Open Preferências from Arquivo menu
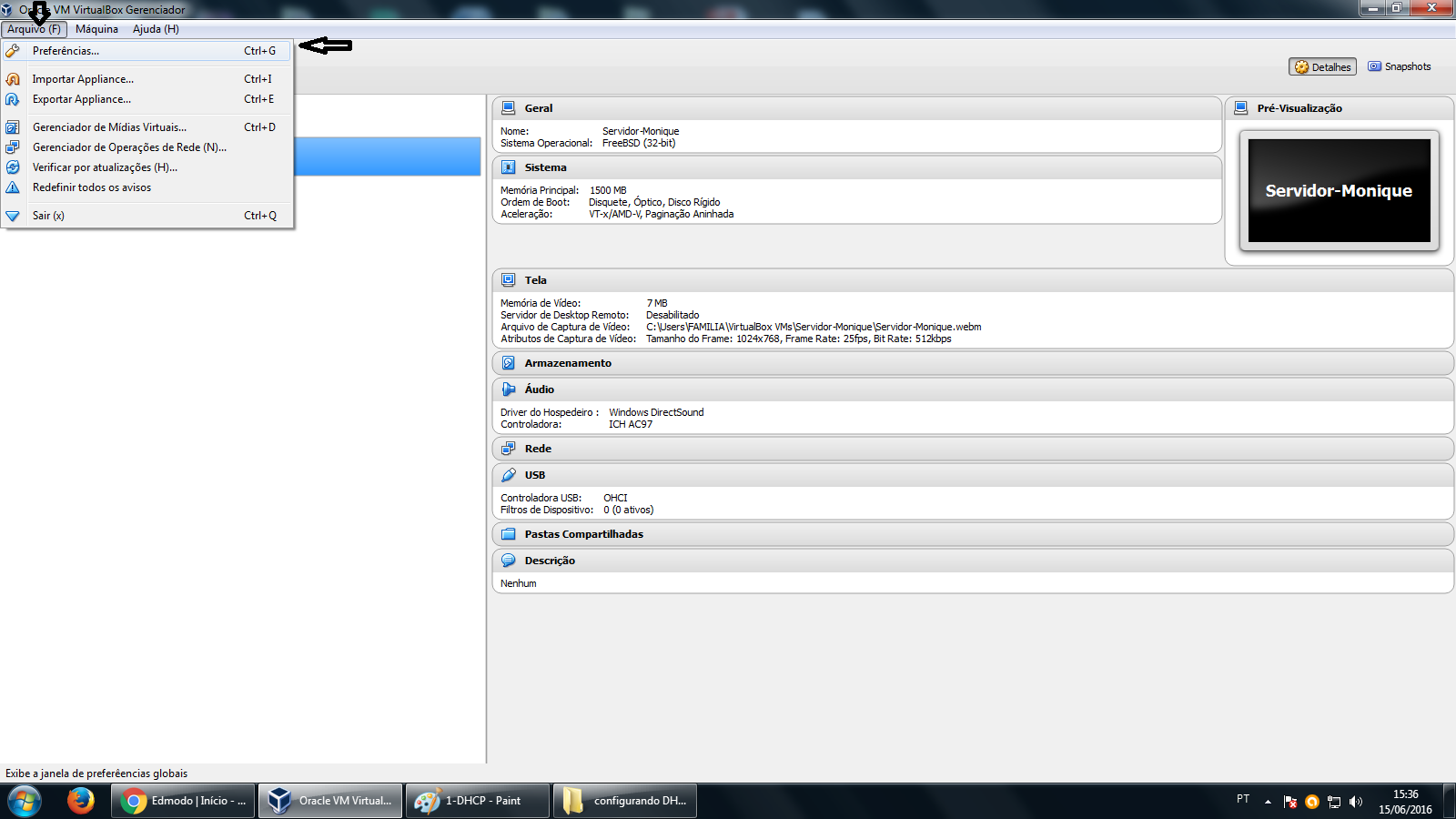Screen dimensions: 1456x819 point(147,51)
